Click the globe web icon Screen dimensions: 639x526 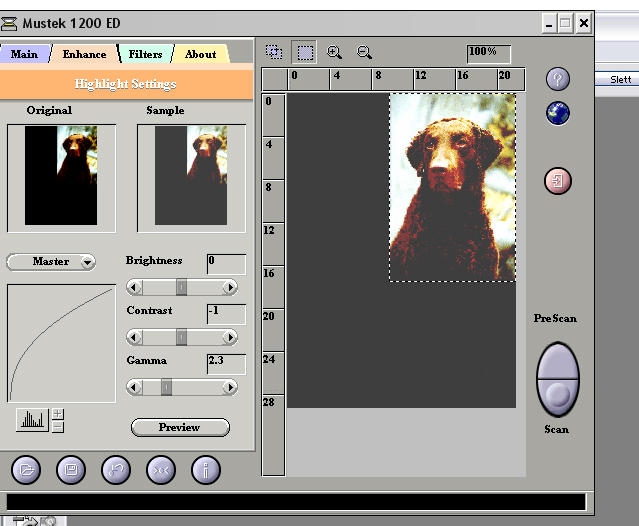(x=557, y=113)
